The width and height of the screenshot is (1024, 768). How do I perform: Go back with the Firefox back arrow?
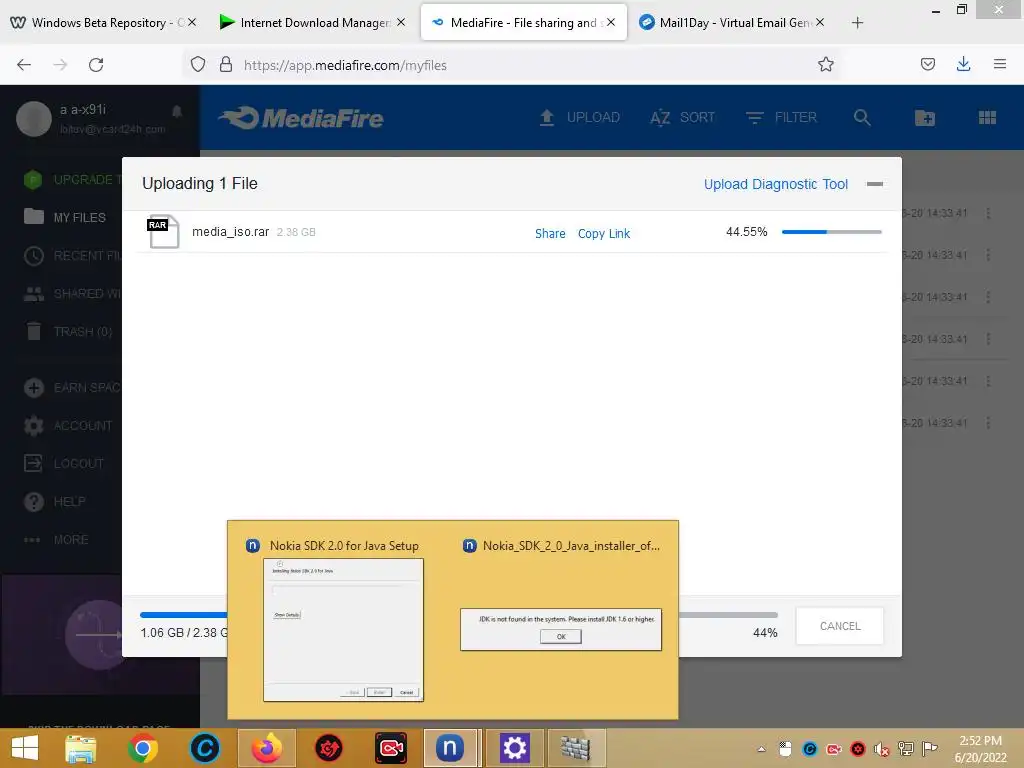(24, 65)
